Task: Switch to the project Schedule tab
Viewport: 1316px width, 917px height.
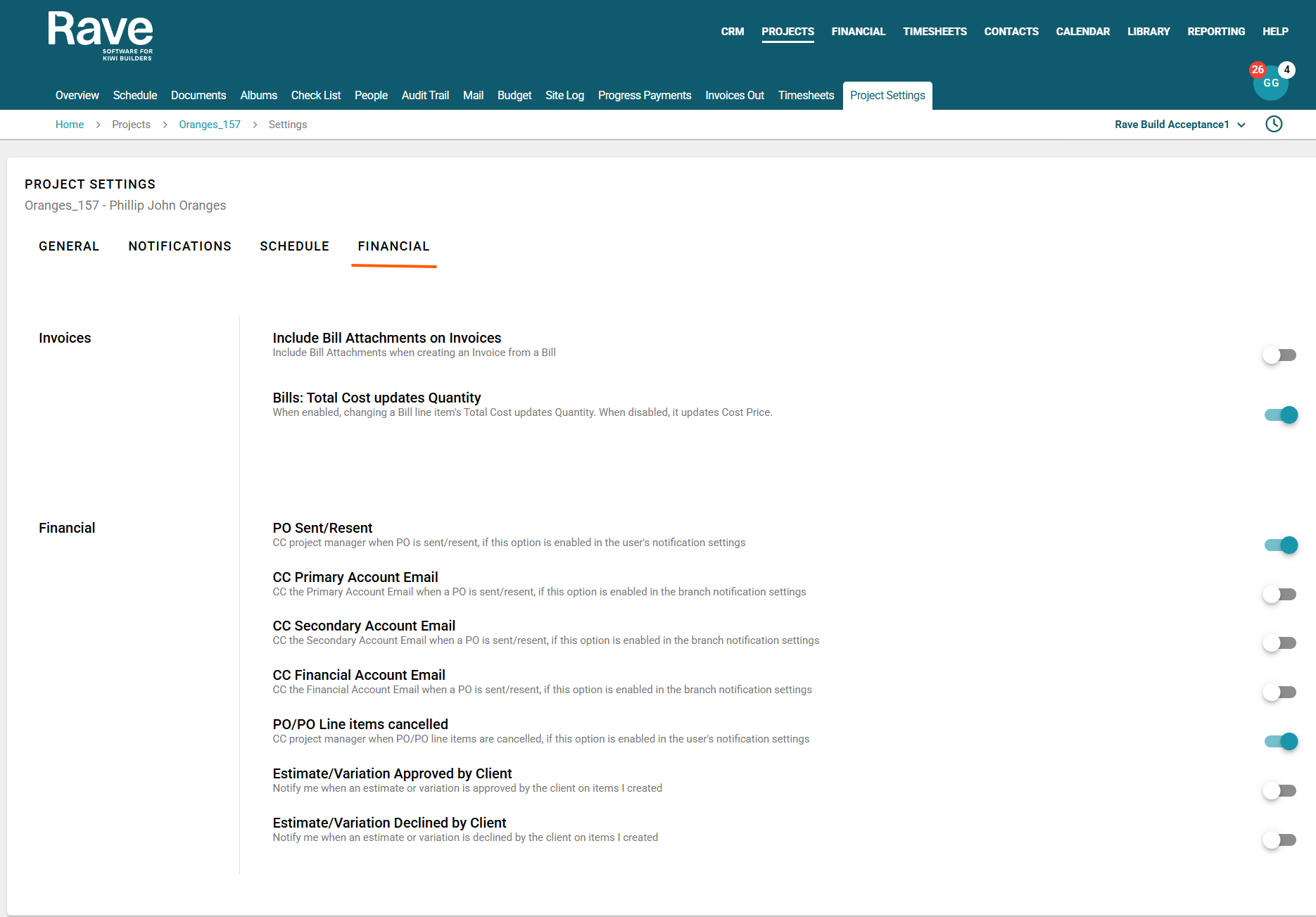Action: point(135,96)
